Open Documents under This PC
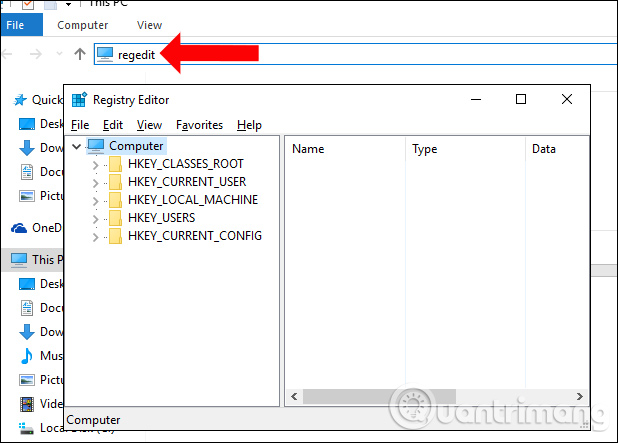 click(x=41, y=308)
